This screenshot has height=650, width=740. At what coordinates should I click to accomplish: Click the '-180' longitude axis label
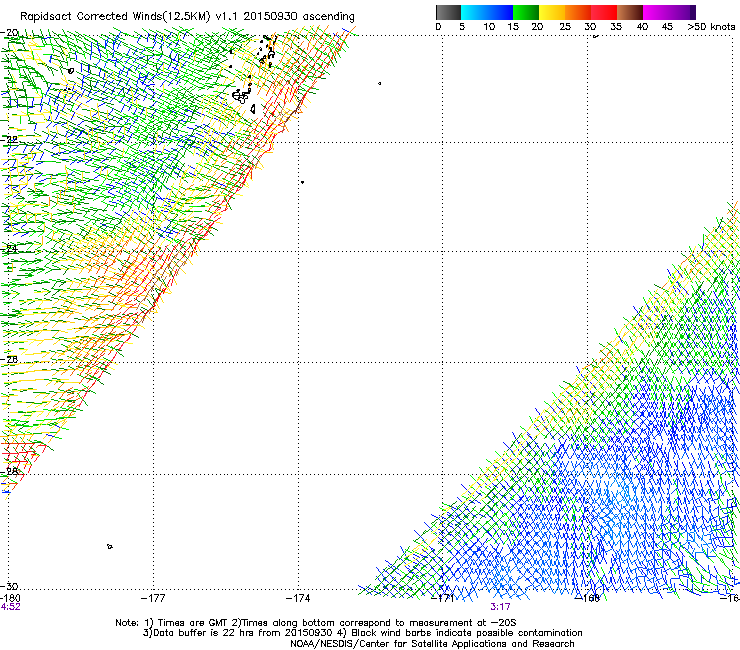point(10,598)
